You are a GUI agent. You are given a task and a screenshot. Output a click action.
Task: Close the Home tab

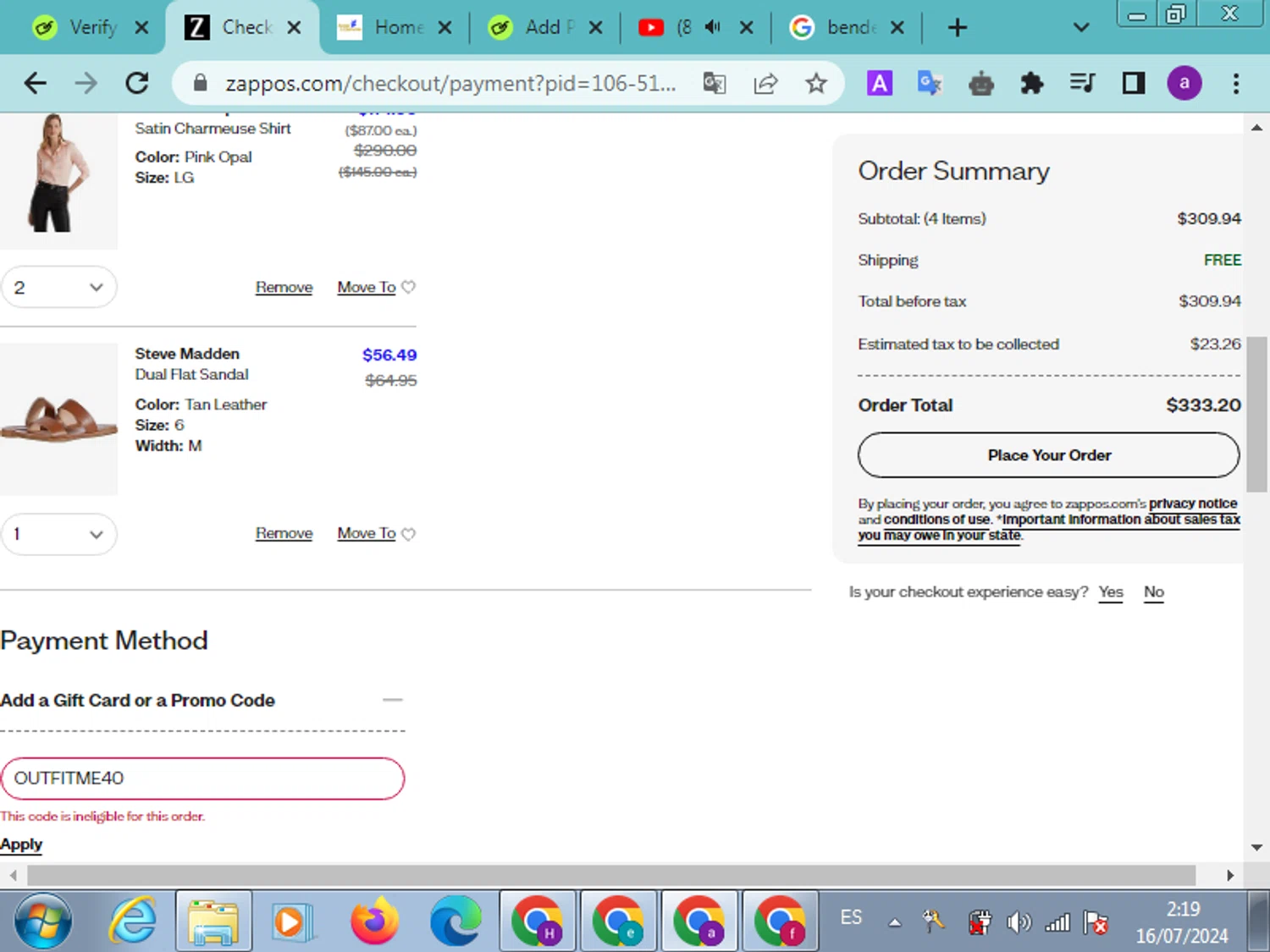[x=444, y=28]
